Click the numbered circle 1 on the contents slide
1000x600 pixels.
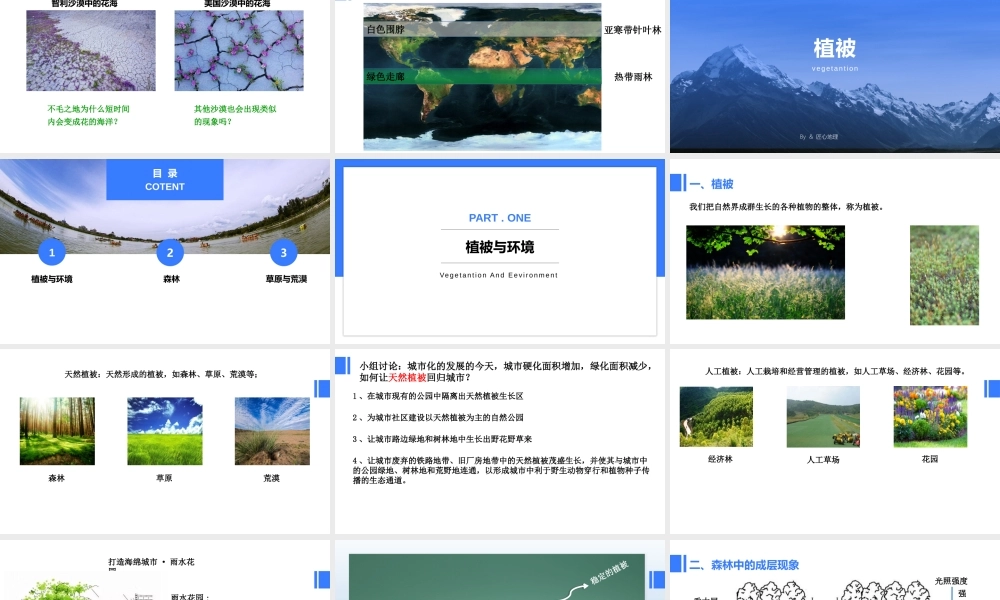(51, 253)
